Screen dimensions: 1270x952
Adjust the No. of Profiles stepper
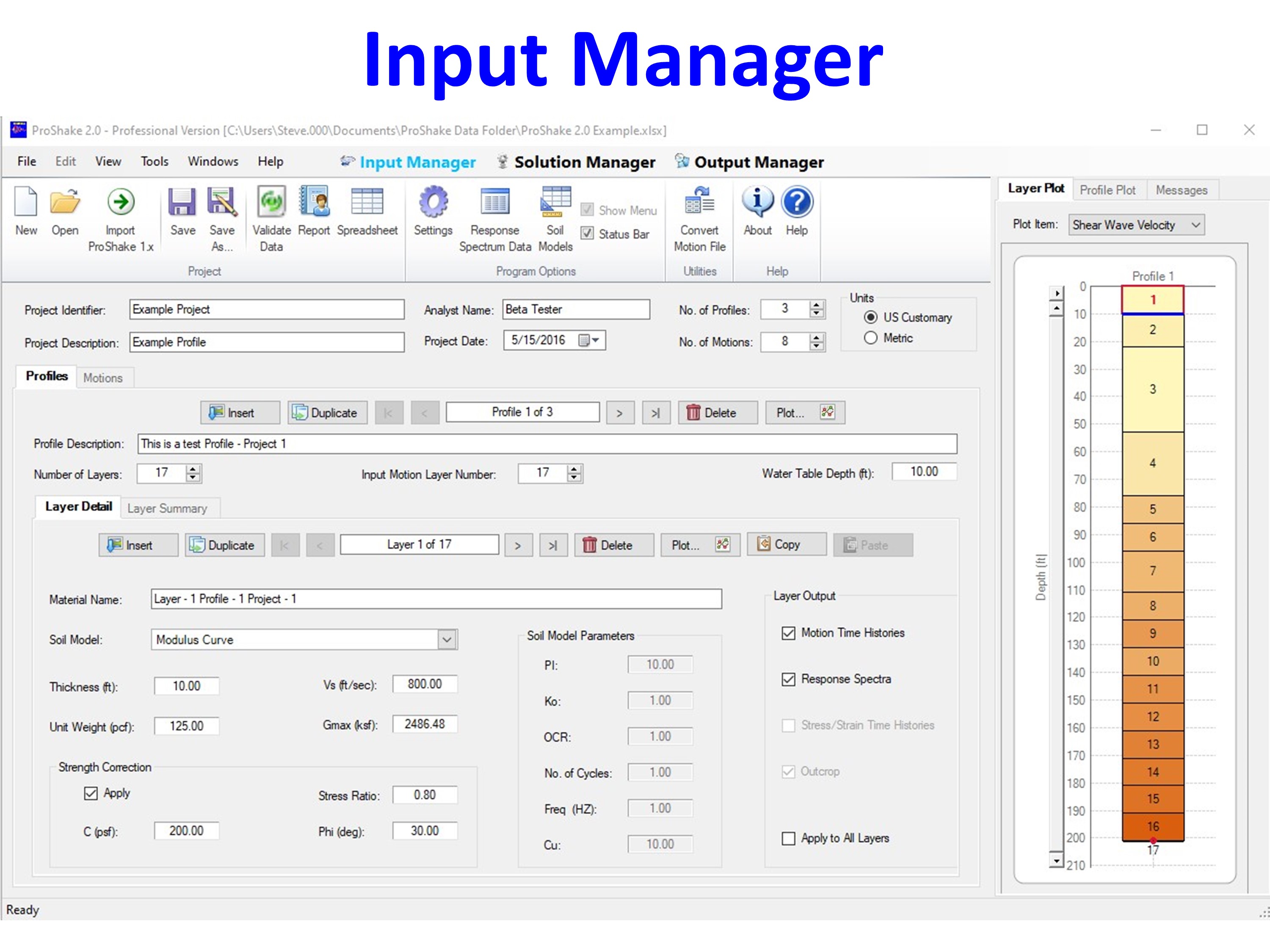pyautogui.click(x=817, y=309)
